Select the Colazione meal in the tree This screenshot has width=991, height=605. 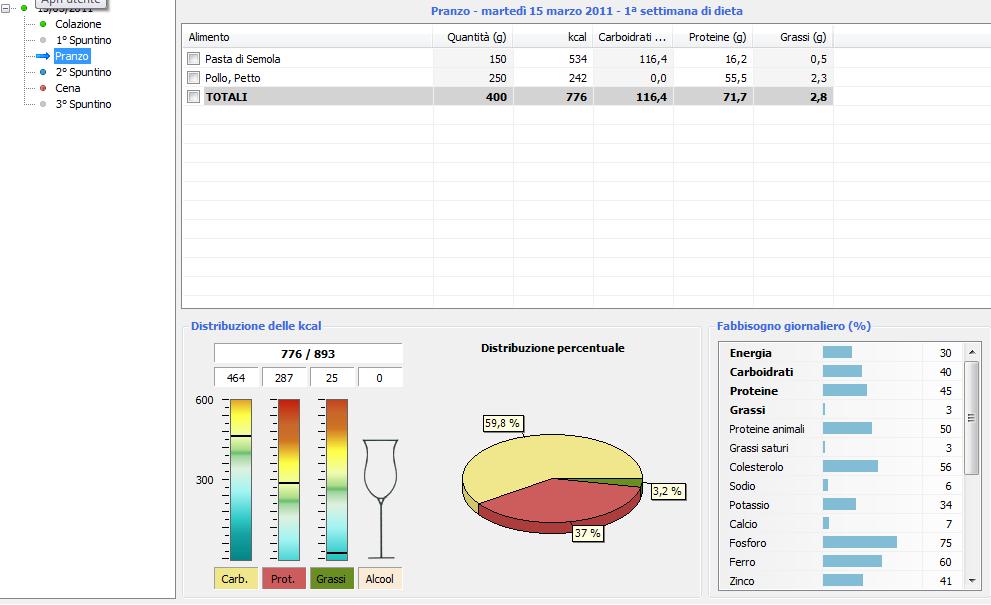[78, 24]
